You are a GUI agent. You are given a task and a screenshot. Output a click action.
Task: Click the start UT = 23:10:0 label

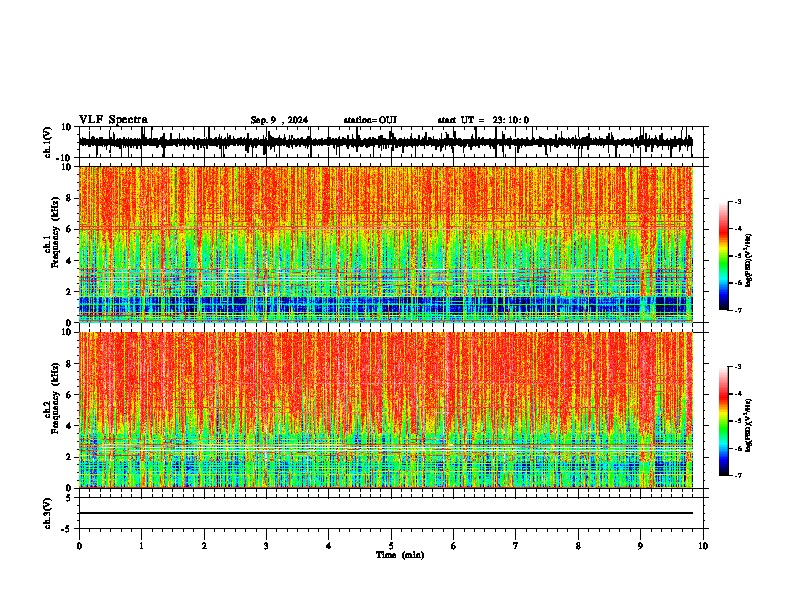pos(483,120)
